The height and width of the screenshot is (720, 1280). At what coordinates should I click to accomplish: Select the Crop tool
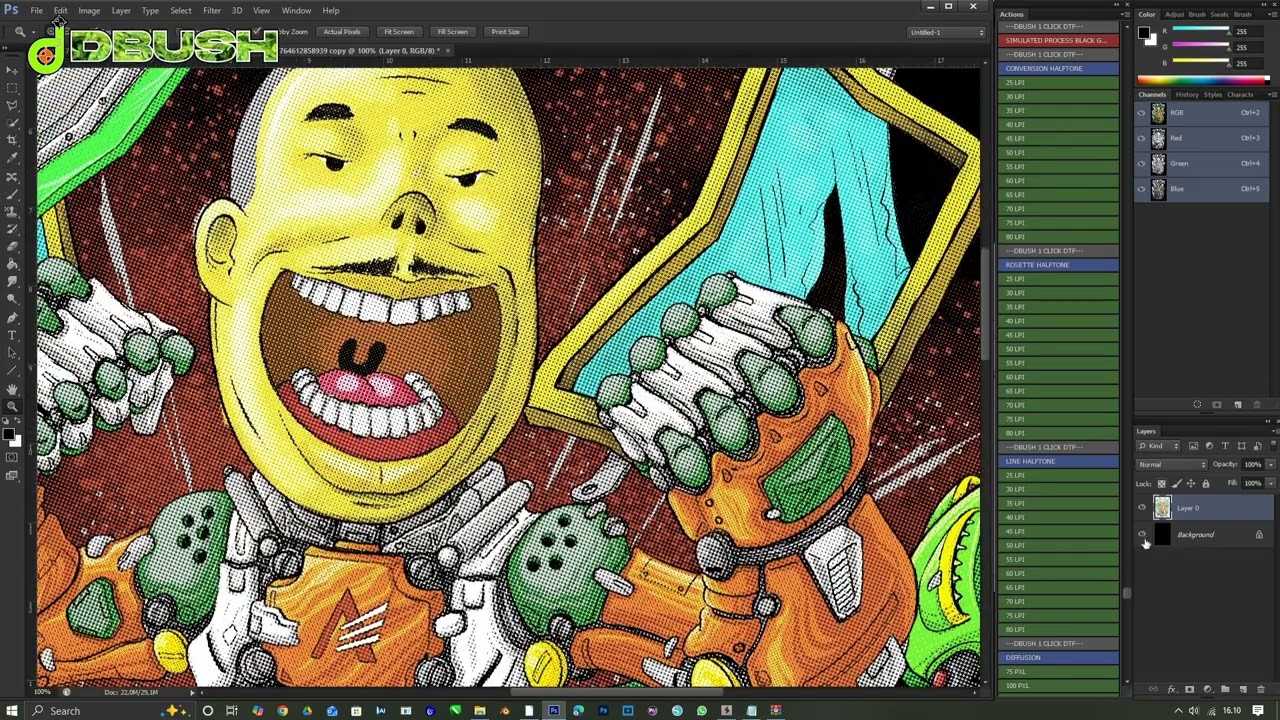pyautogui.click(x=13, y=139)
